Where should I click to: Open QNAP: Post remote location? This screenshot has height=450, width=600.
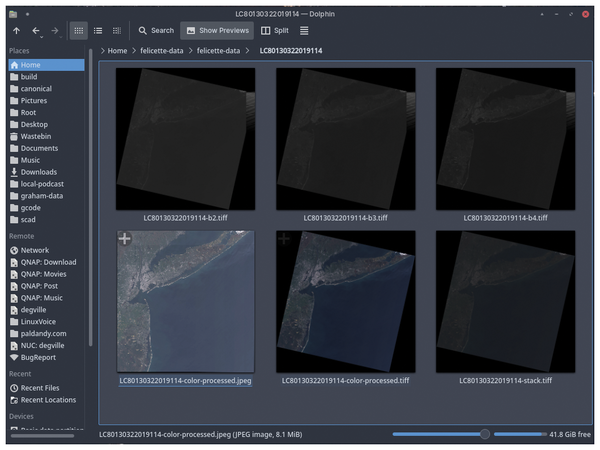coord(46,286)
